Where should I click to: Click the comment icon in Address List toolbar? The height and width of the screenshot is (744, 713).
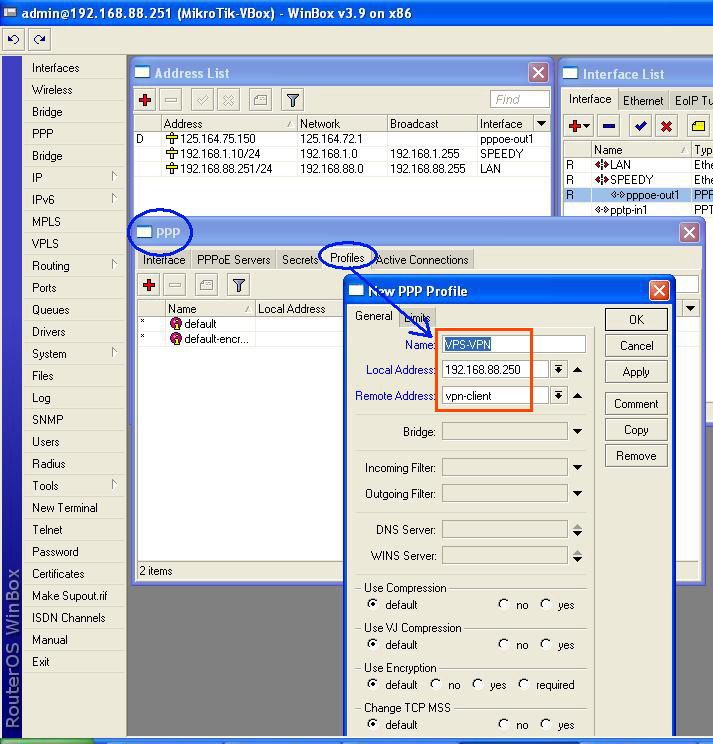pyautogui.click(x=260, y=100)
